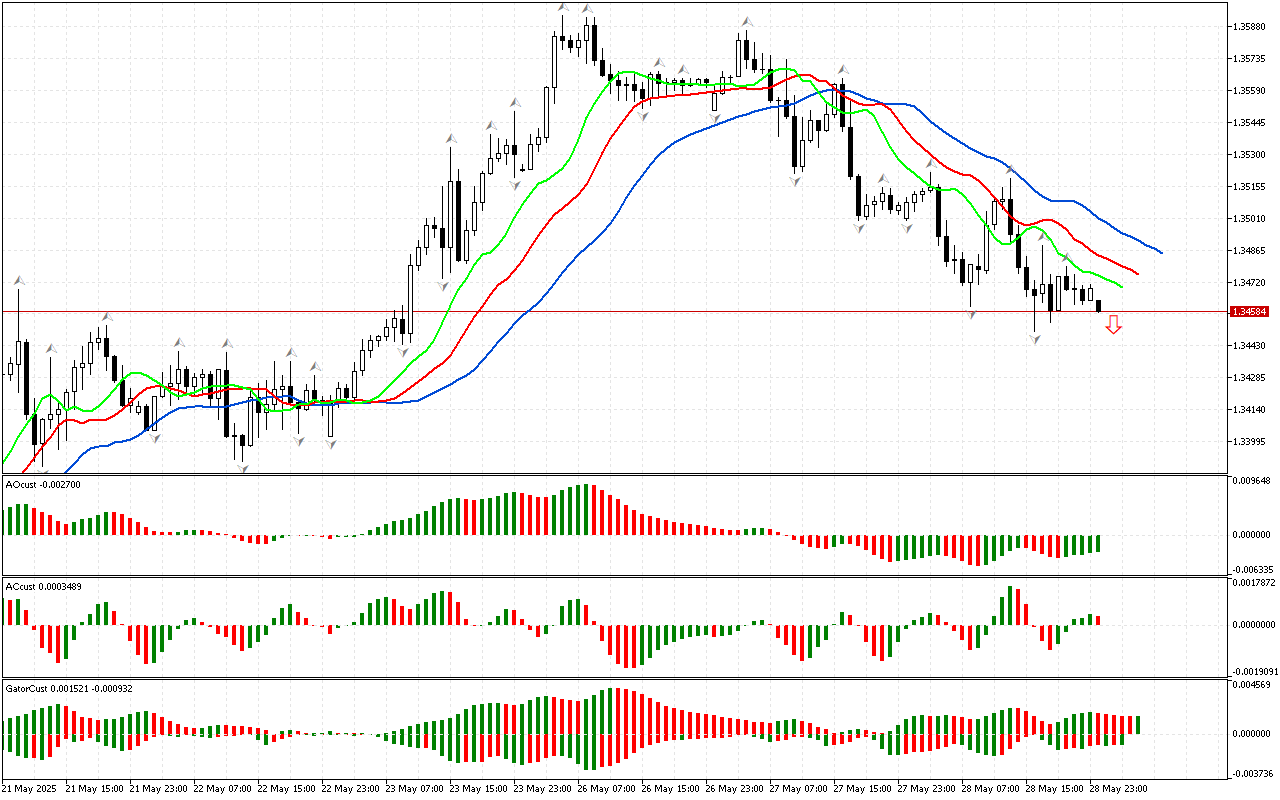The image size is (1280, 800).
Task: Select the current price label 1.34584
Action: coord(1250,312)
